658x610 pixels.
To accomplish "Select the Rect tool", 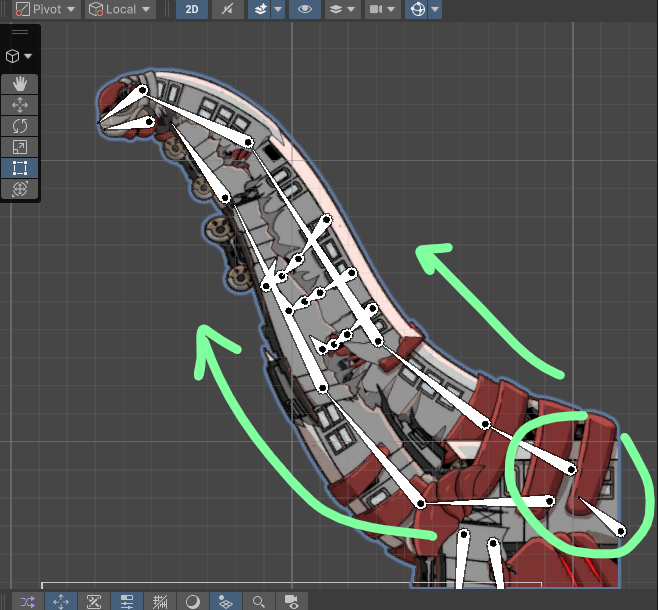I will [20, 168].
